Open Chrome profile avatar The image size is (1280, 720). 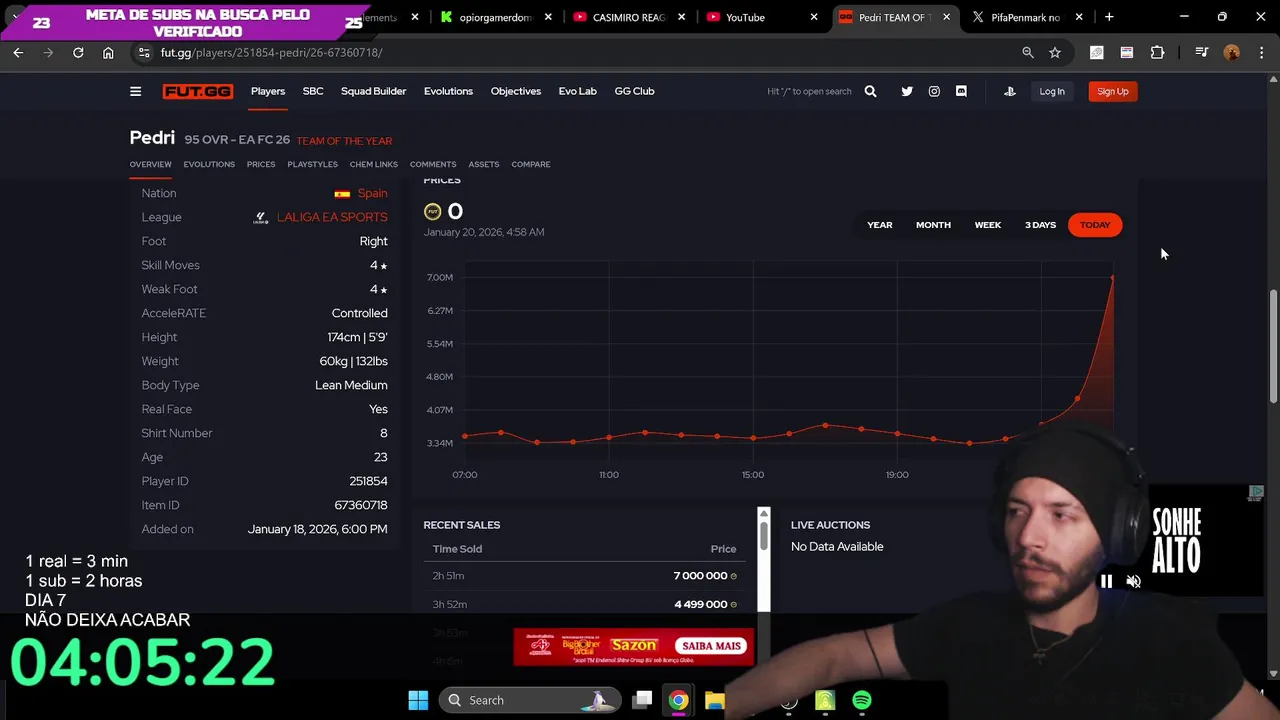tap(1232, 52)
